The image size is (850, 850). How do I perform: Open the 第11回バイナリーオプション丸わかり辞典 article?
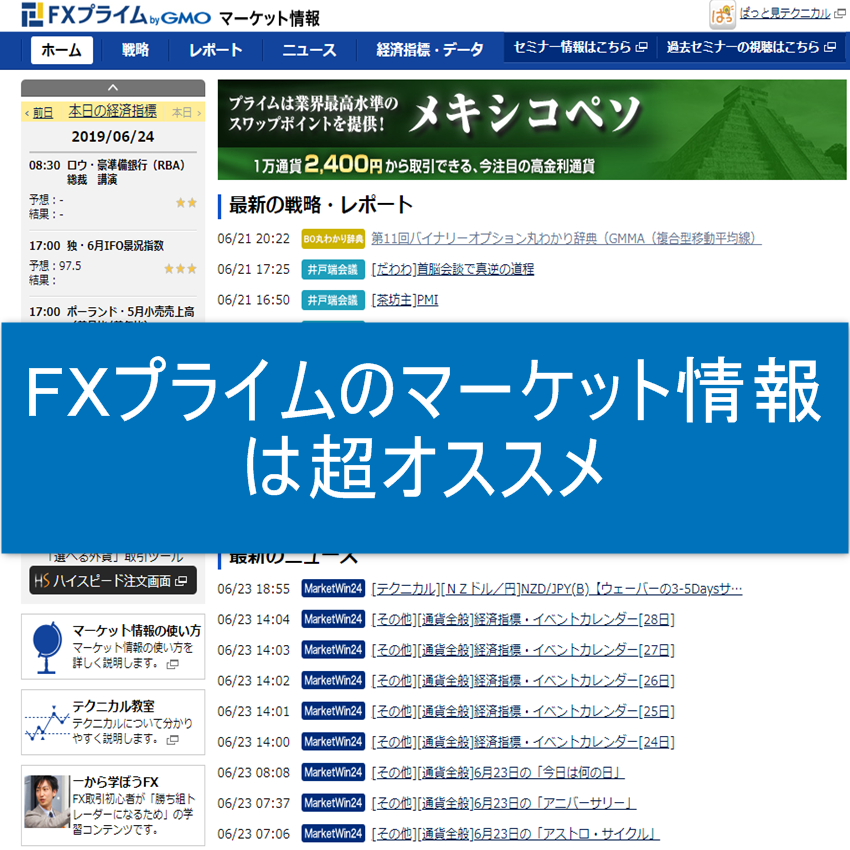click(x=566, y=239)
